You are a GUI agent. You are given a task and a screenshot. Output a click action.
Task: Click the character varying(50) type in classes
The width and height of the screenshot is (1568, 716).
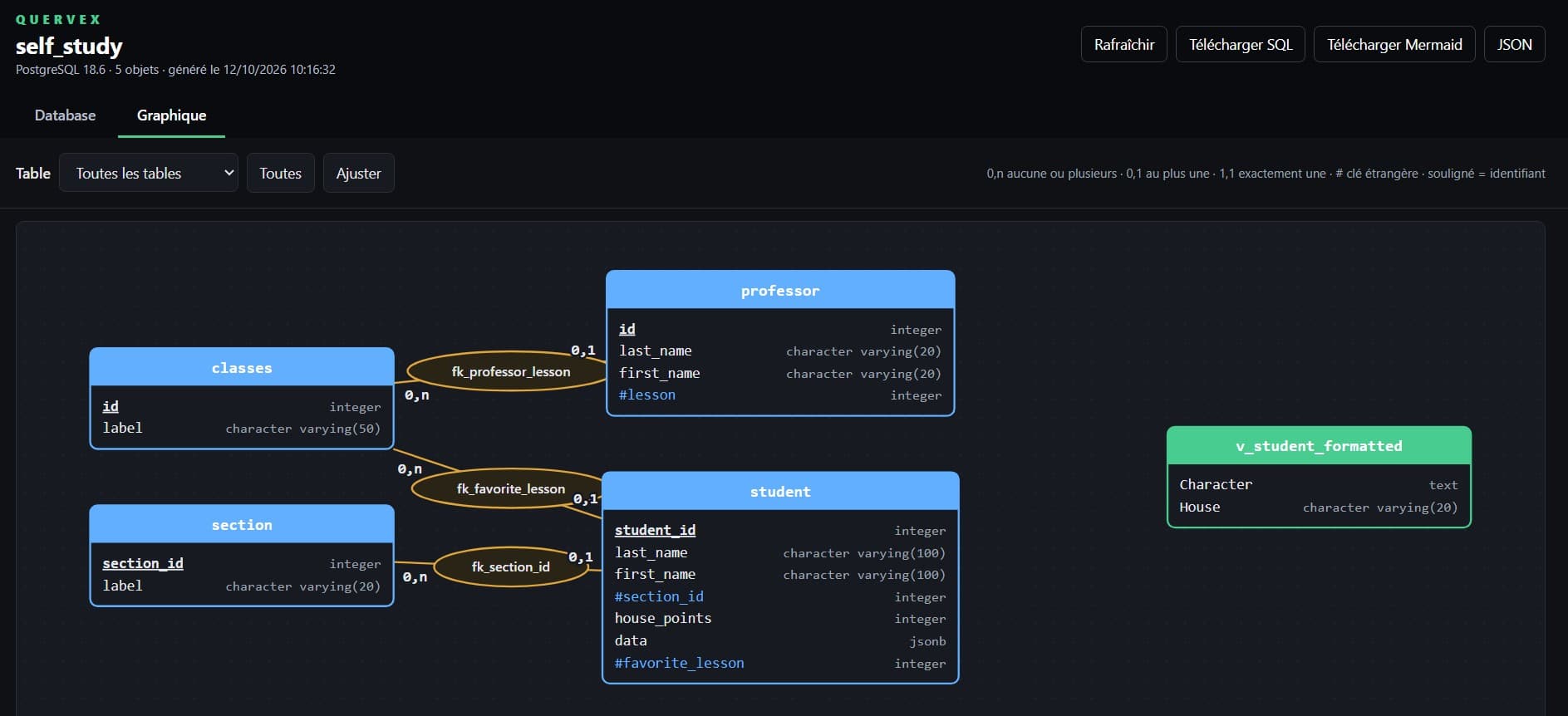pyautogui.click(x=303, y=429)
